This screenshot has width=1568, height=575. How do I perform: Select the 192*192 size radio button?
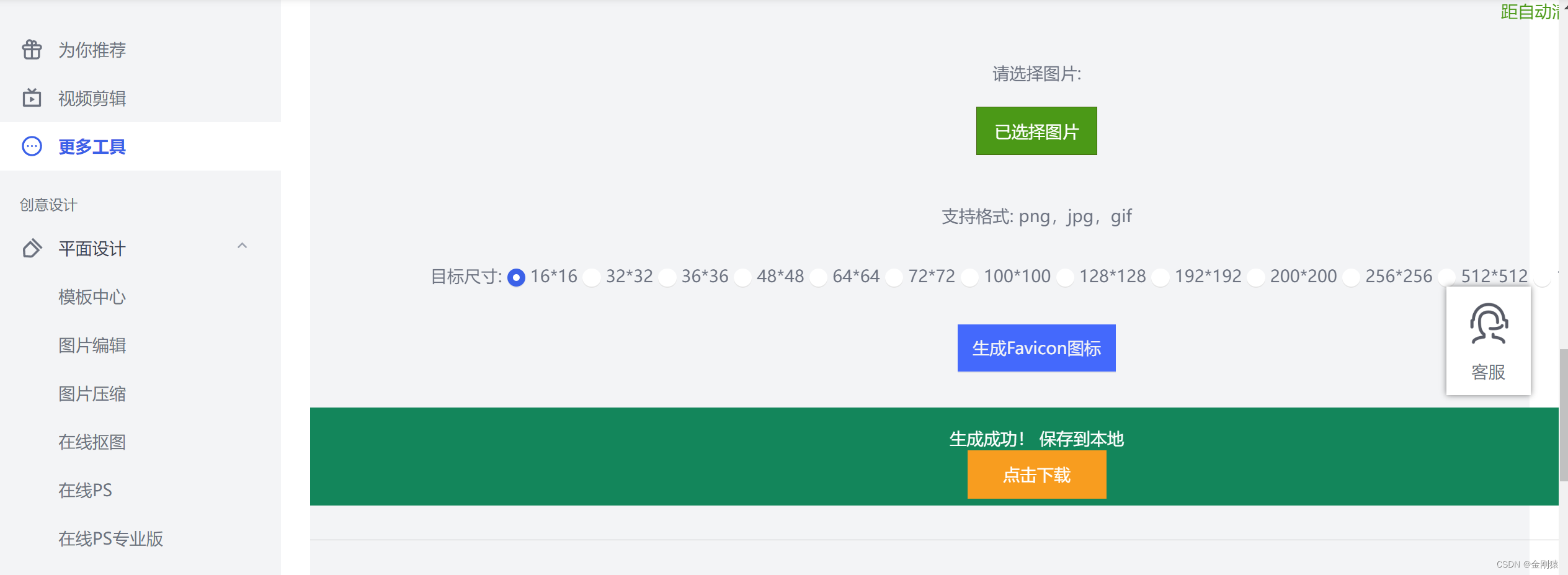click(x=1160, y=277)
